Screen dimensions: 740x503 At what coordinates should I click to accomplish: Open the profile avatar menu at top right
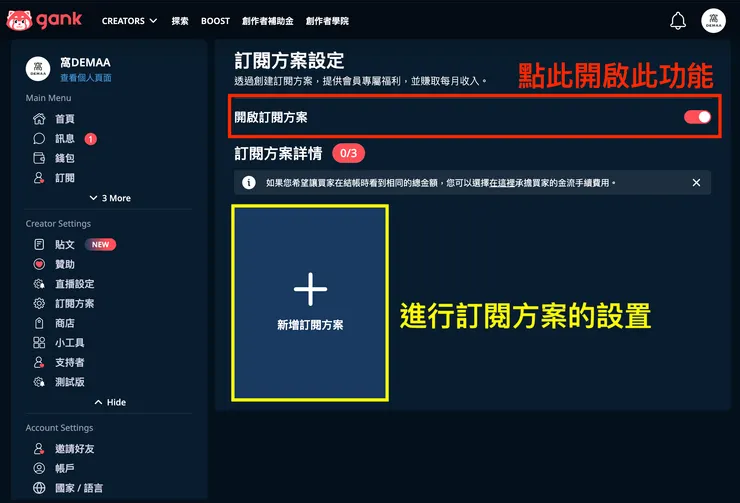[713, 21]
